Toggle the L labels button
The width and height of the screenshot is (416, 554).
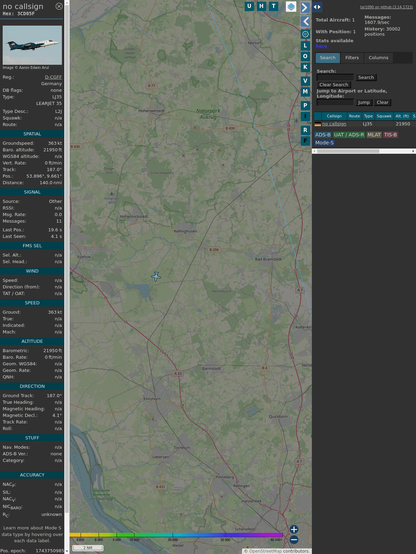pos(305,45)
